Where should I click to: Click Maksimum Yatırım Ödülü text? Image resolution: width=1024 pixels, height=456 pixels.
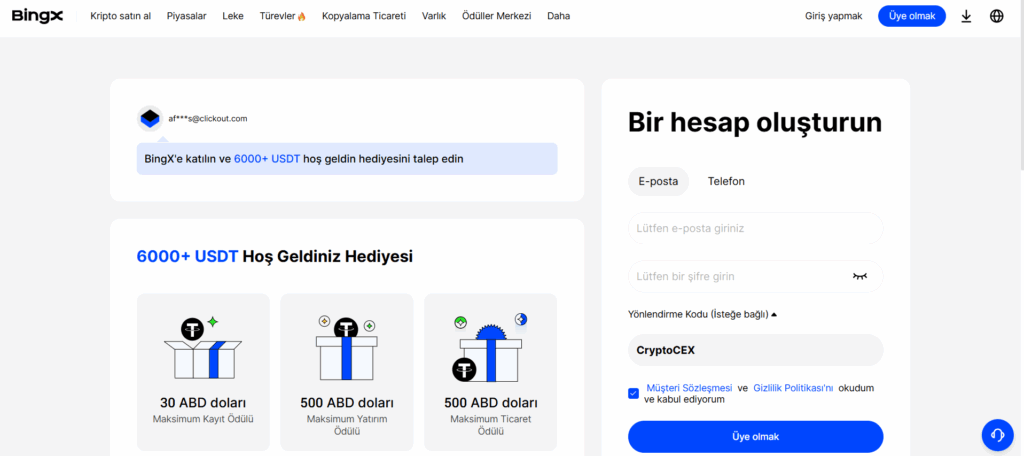click(347, 425)
